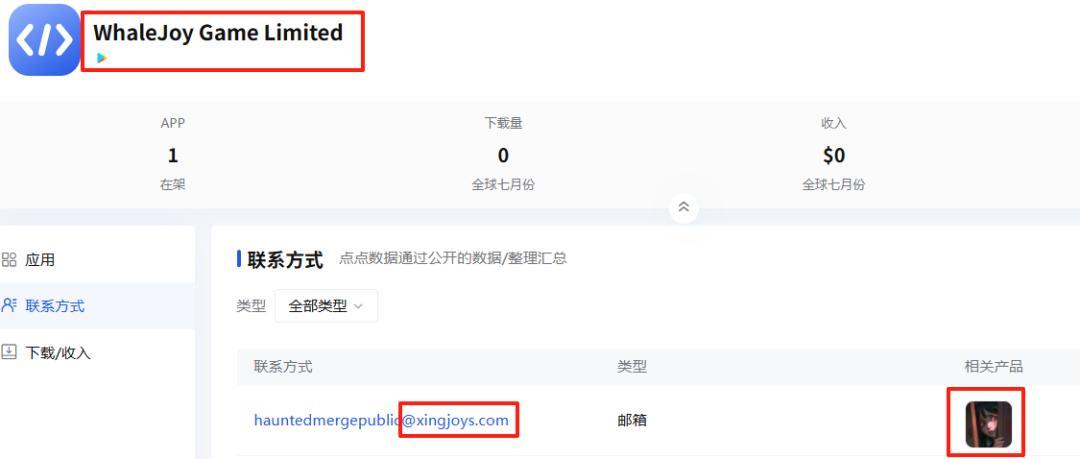The image size is (1080, 459).
Task: Open the hauntedmergepublic@xingjoys.com email link
Action: [x=381, y=420]
